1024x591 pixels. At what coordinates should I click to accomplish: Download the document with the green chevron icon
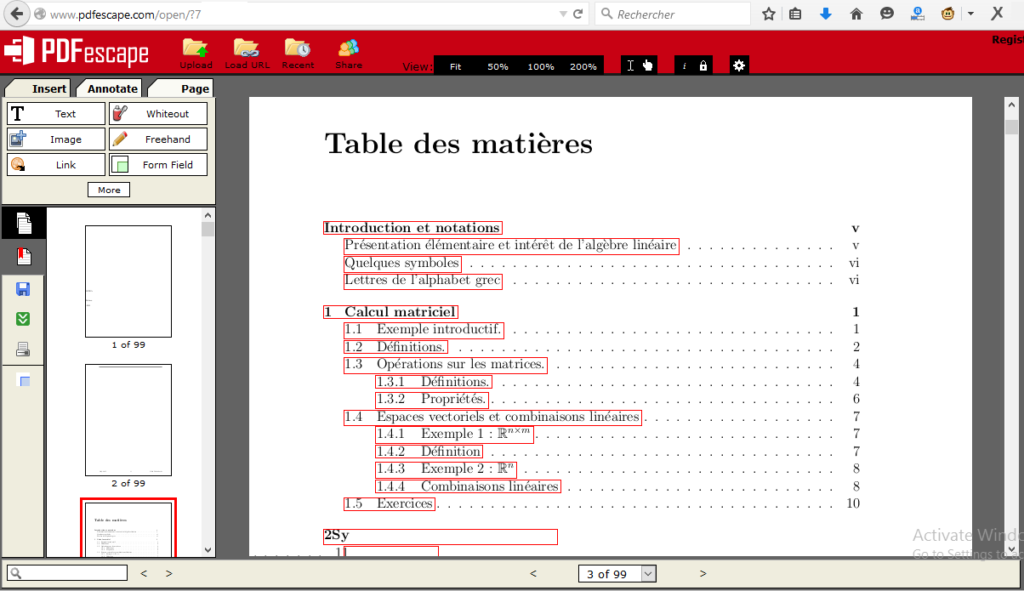pyautogui.click(x=22, y=318)
